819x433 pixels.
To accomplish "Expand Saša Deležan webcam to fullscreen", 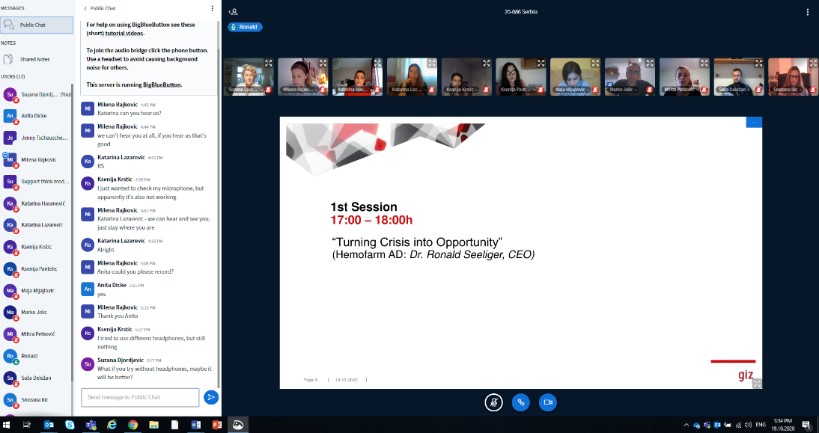I will coord(759,63).
